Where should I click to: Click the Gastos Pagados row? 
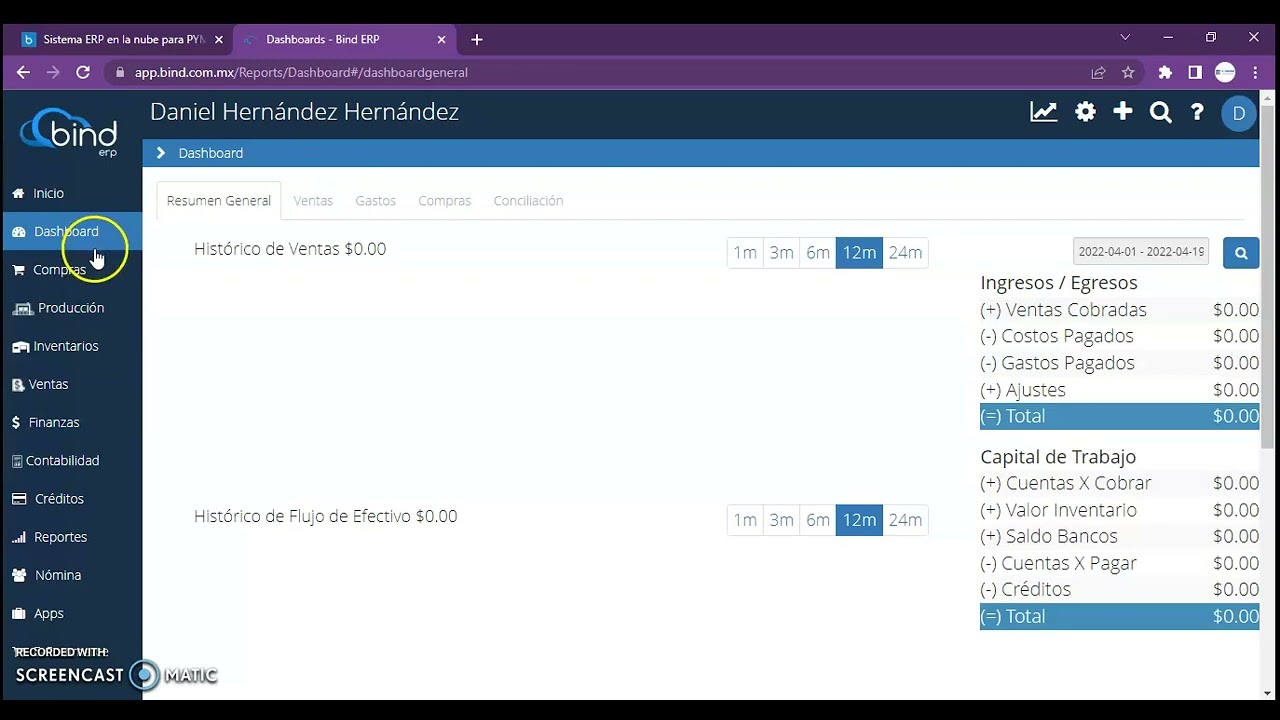point(1119,363)
